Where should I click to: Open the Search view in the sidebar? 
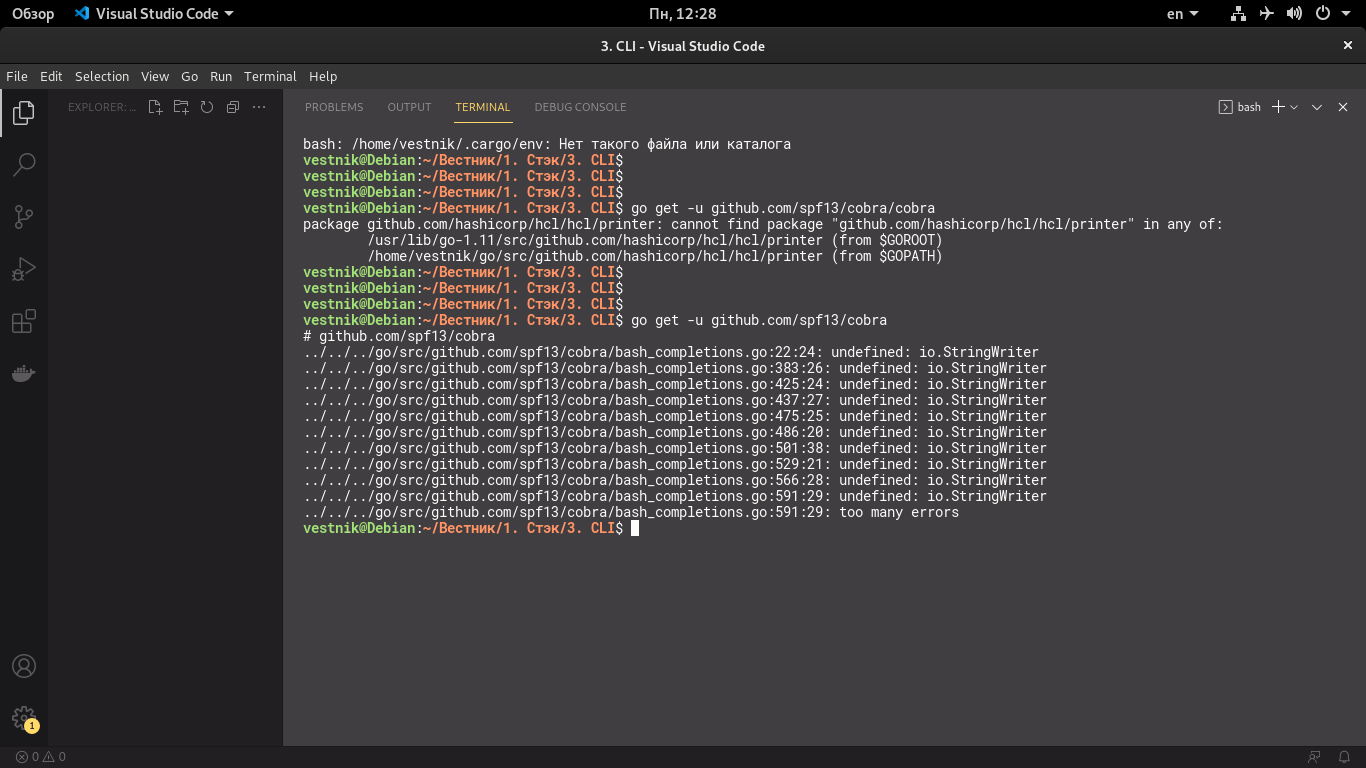click(23, 165)
